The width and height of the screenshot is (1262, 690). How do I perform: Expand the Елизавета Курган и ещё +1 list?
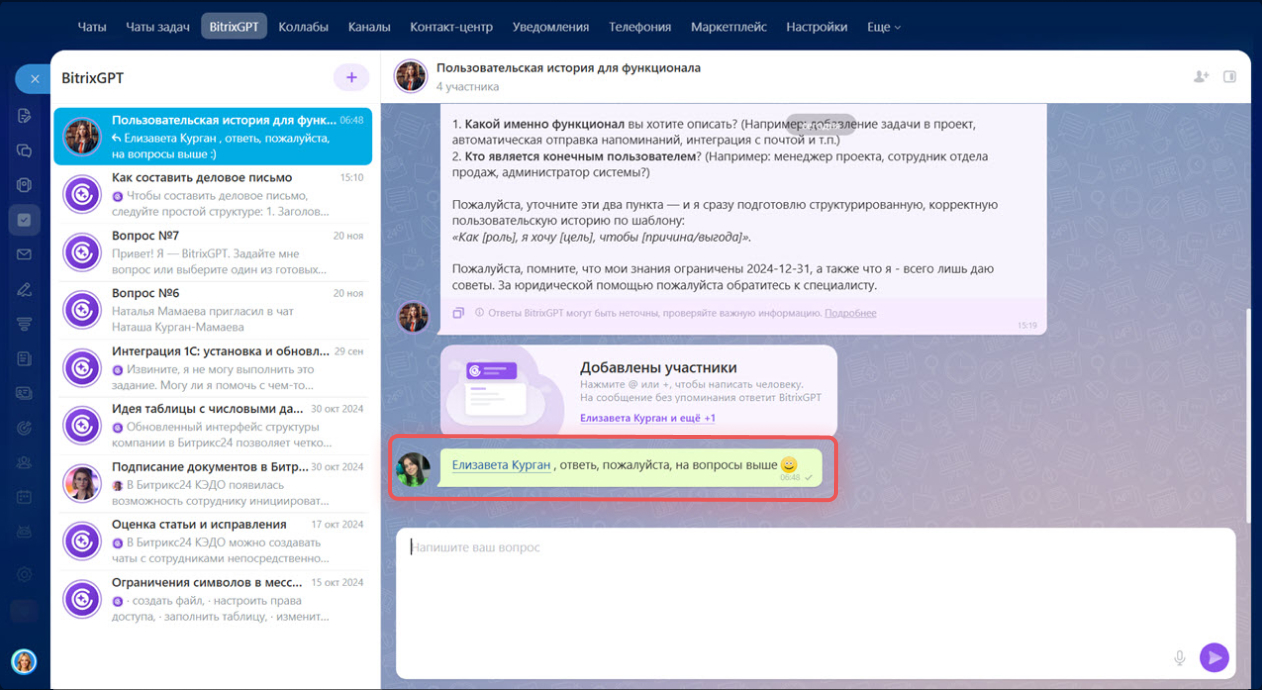(x=647, y=418)
